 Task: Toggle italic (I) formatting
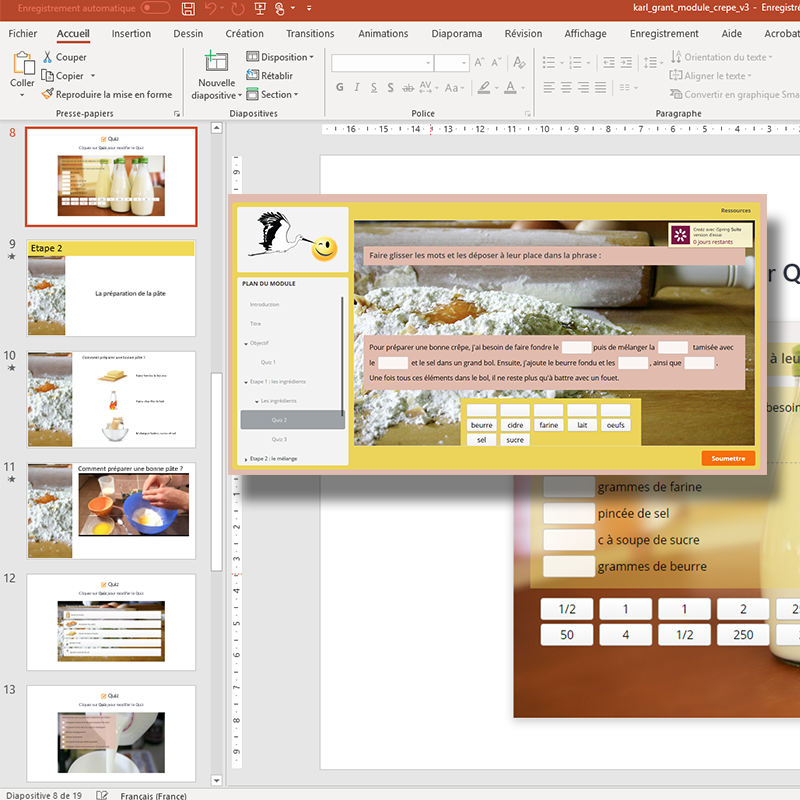coord(357,88)
